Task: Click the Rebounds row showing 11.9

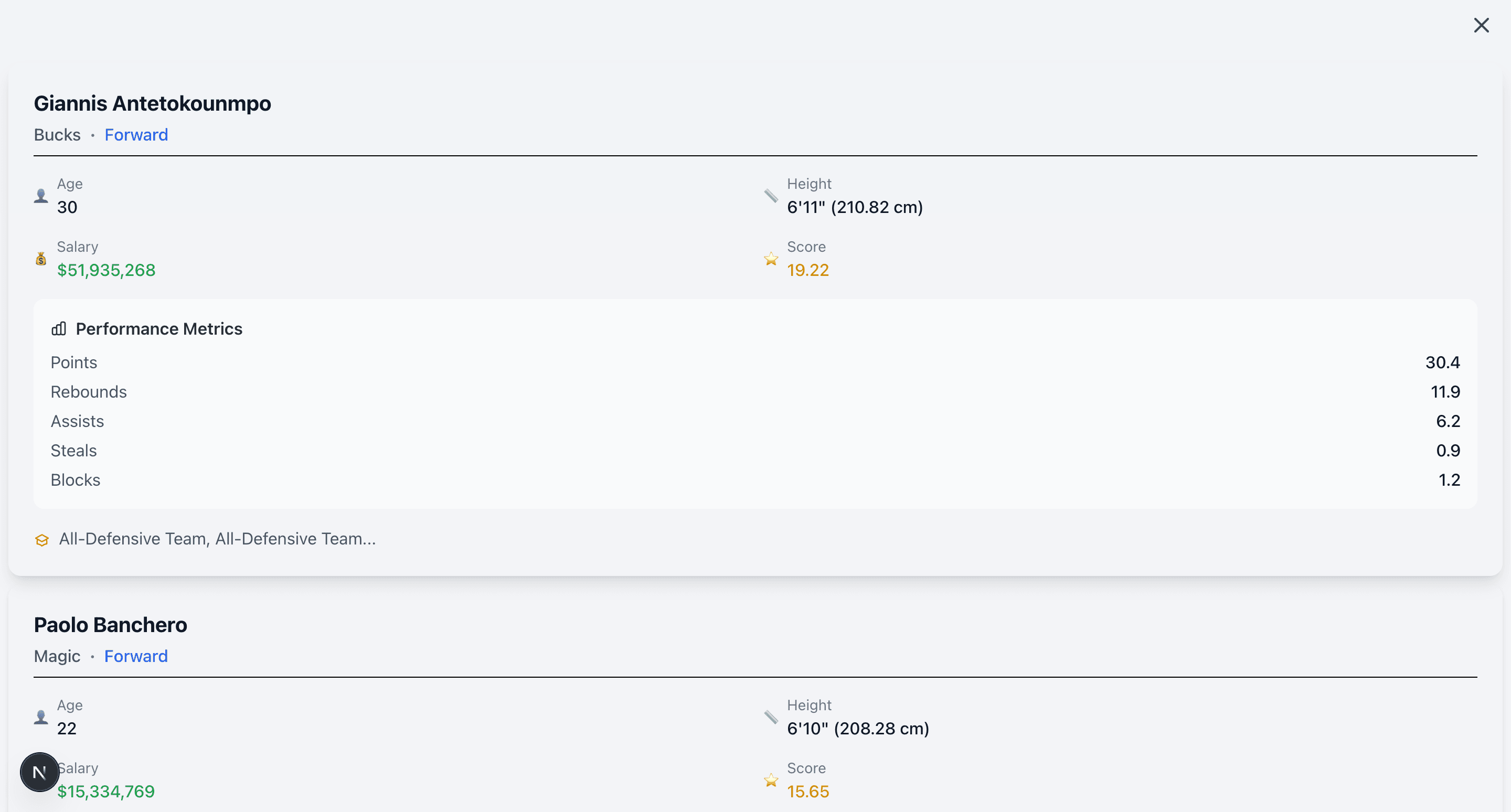Action: point(755,392)
